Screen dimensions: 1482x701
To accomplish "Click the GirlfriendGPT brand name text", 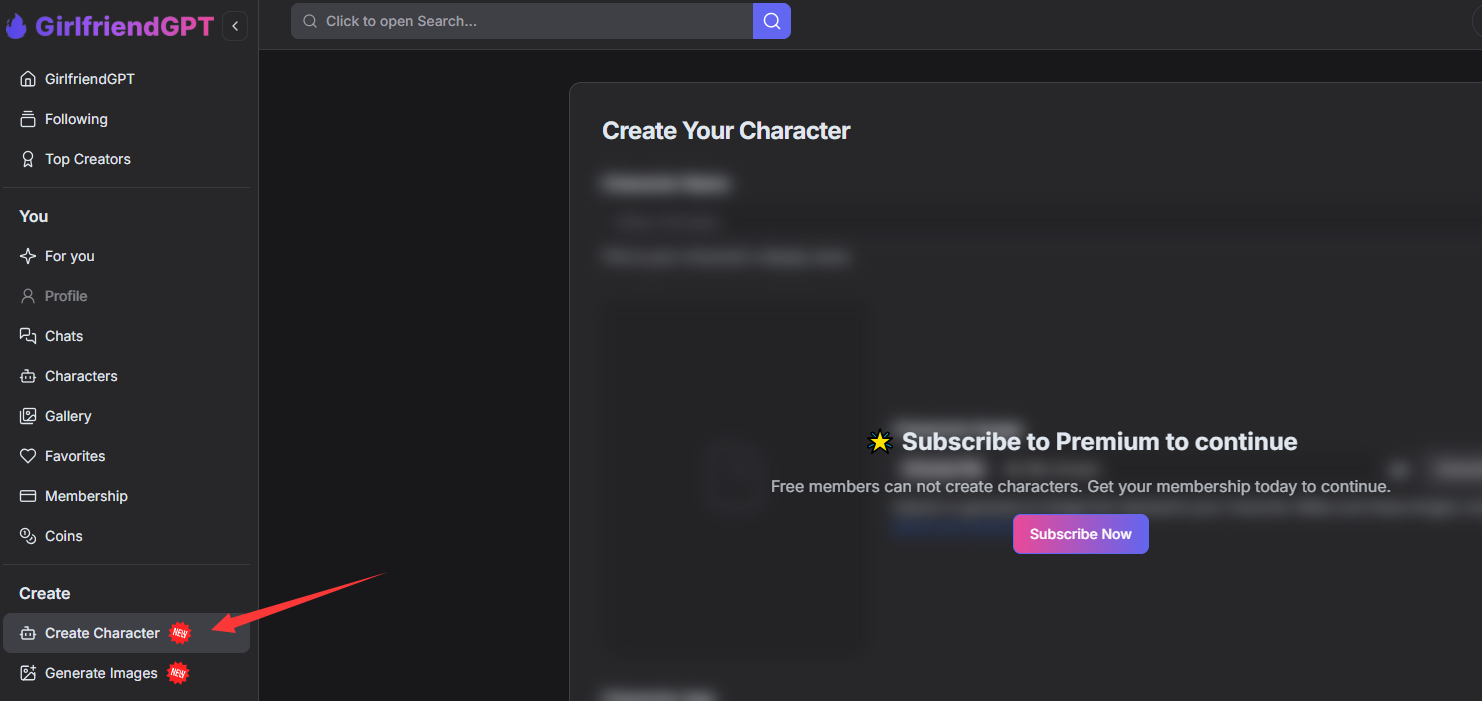I will point(125,26).
